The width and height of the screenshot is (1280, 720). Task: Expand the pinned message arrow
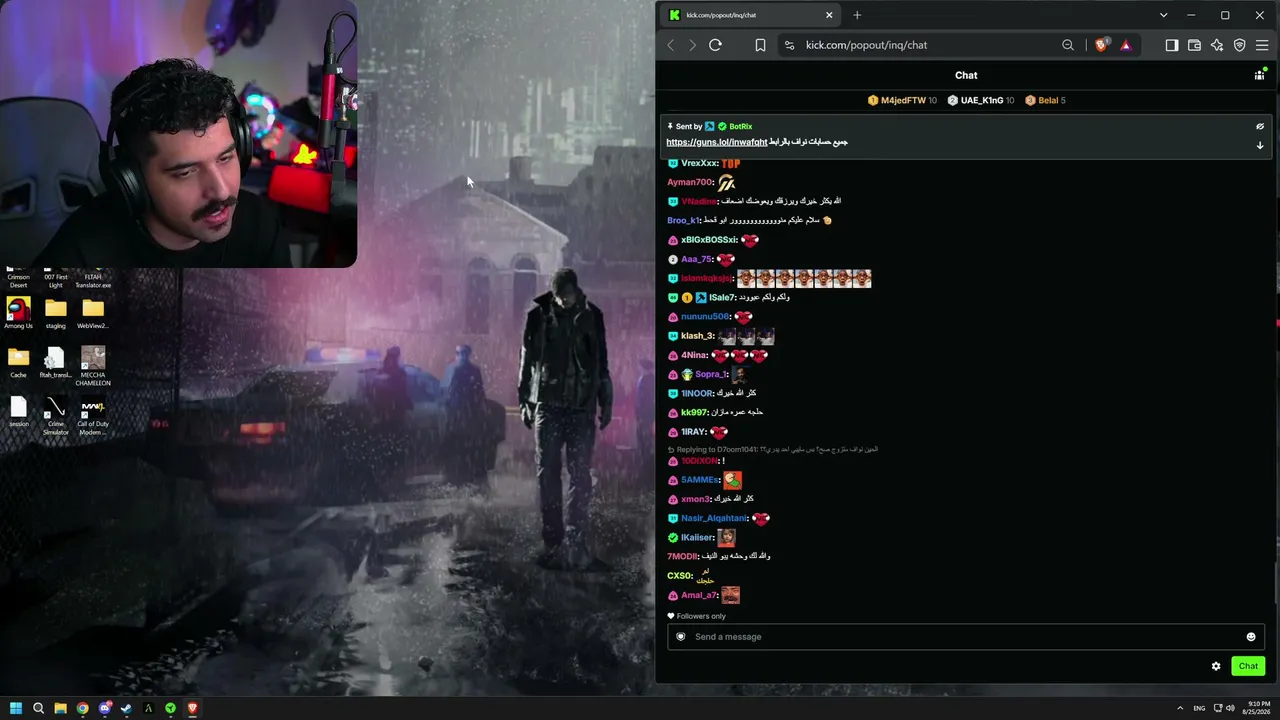pyautogui.click(x=1260, y=145)
